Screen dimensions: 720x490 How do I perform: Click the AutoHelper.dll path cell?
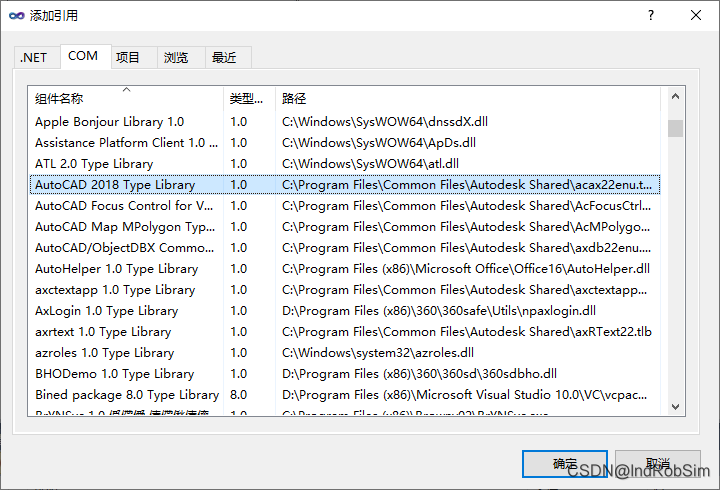466,269
